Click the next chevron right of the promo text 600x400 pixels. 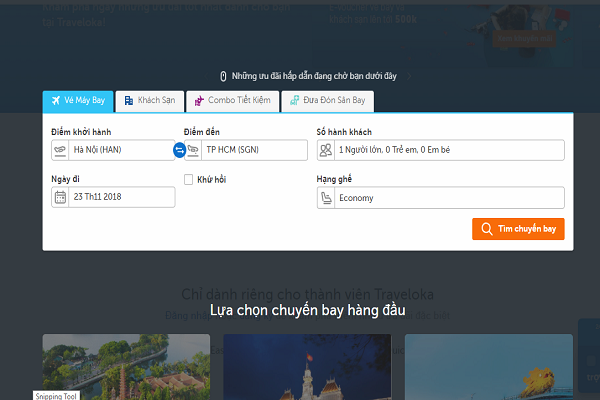point(409,76)
